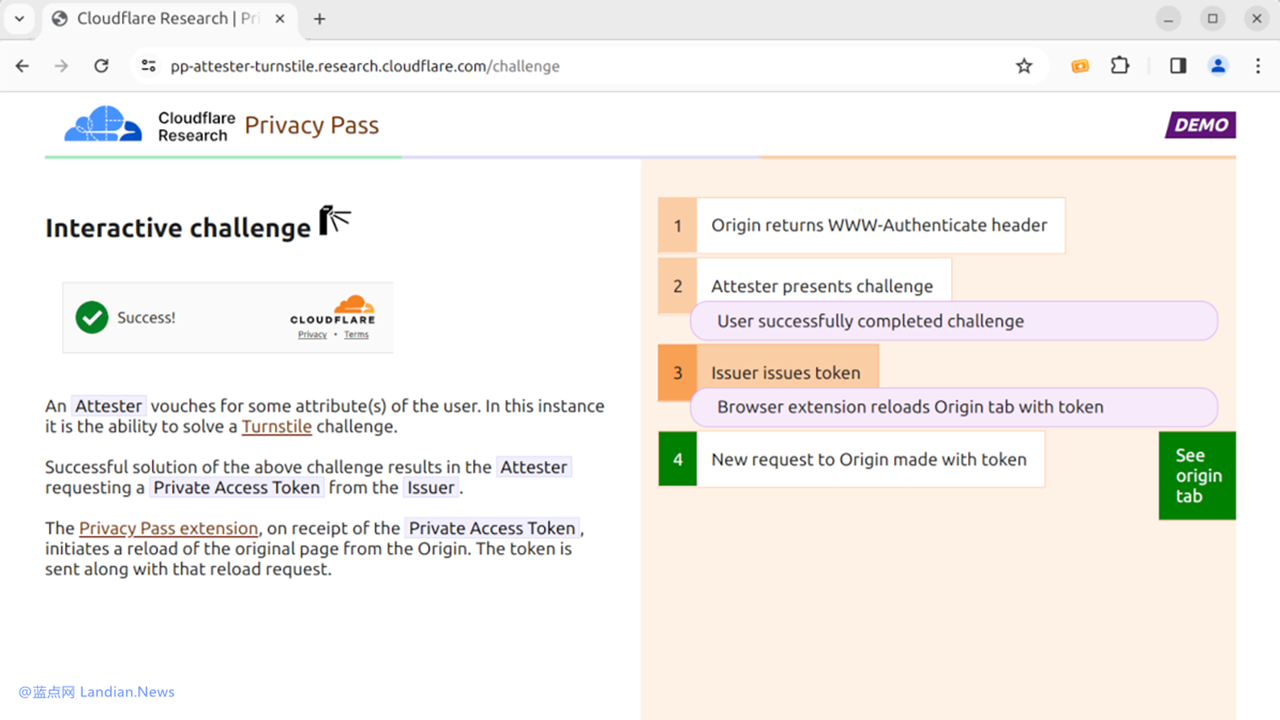Toggle the browser side panel
This screenshot has width=1280, height=720.
pyautogui.click(x=1178, y=66)
